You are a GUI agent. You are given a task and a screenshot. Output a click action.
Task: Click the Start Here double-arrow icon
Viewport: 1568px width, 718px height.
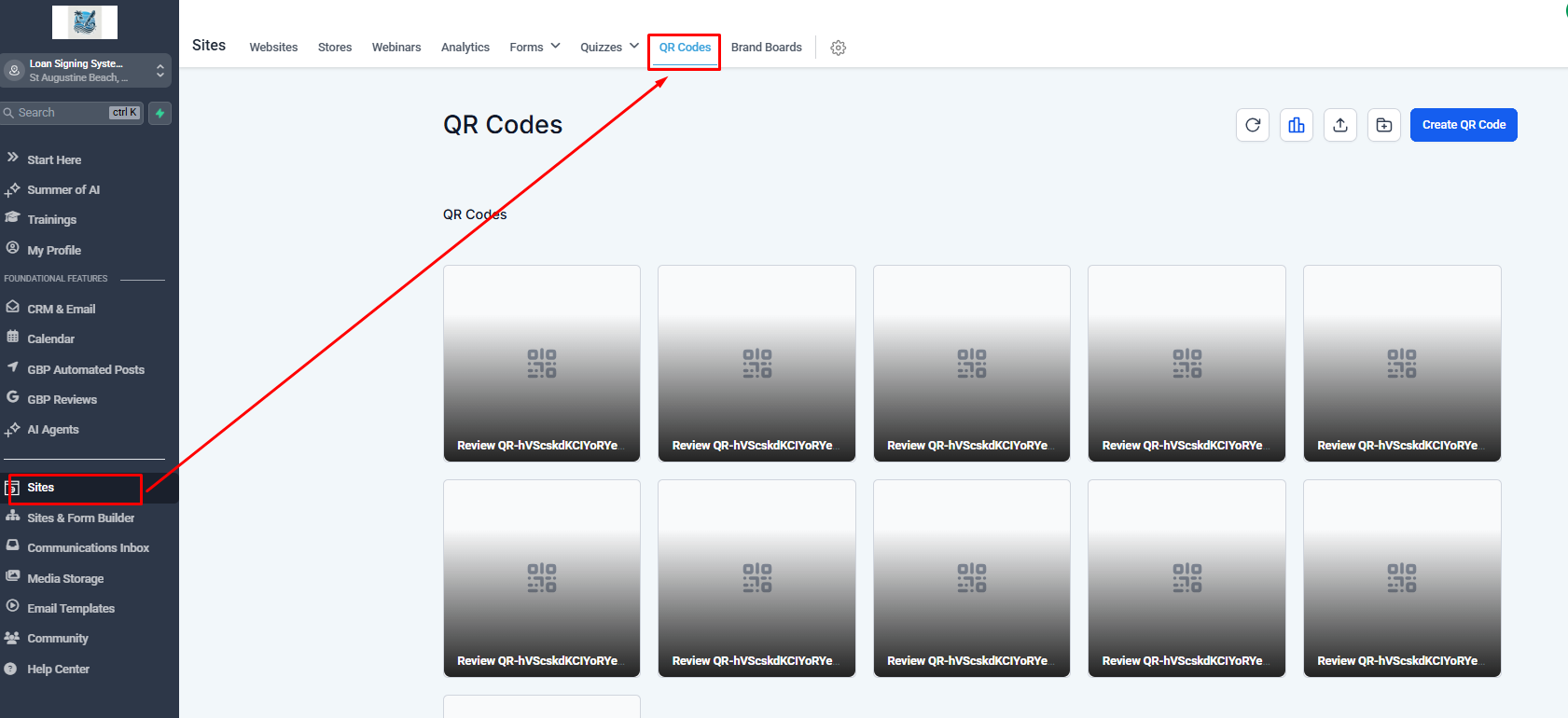13,158
